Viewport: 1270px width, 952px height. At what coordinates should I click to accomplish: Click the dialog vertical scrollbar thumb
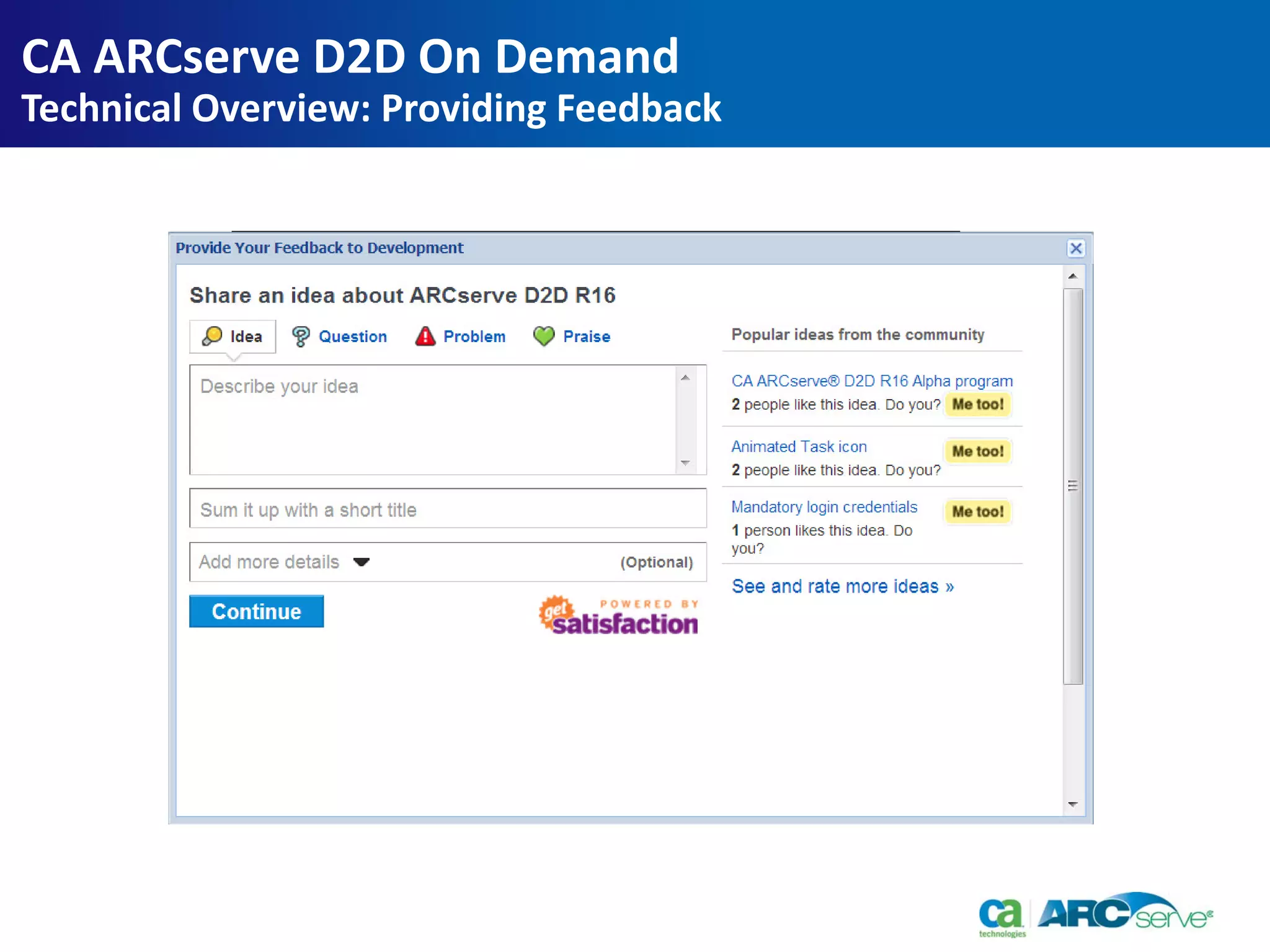coord(1073,487)
